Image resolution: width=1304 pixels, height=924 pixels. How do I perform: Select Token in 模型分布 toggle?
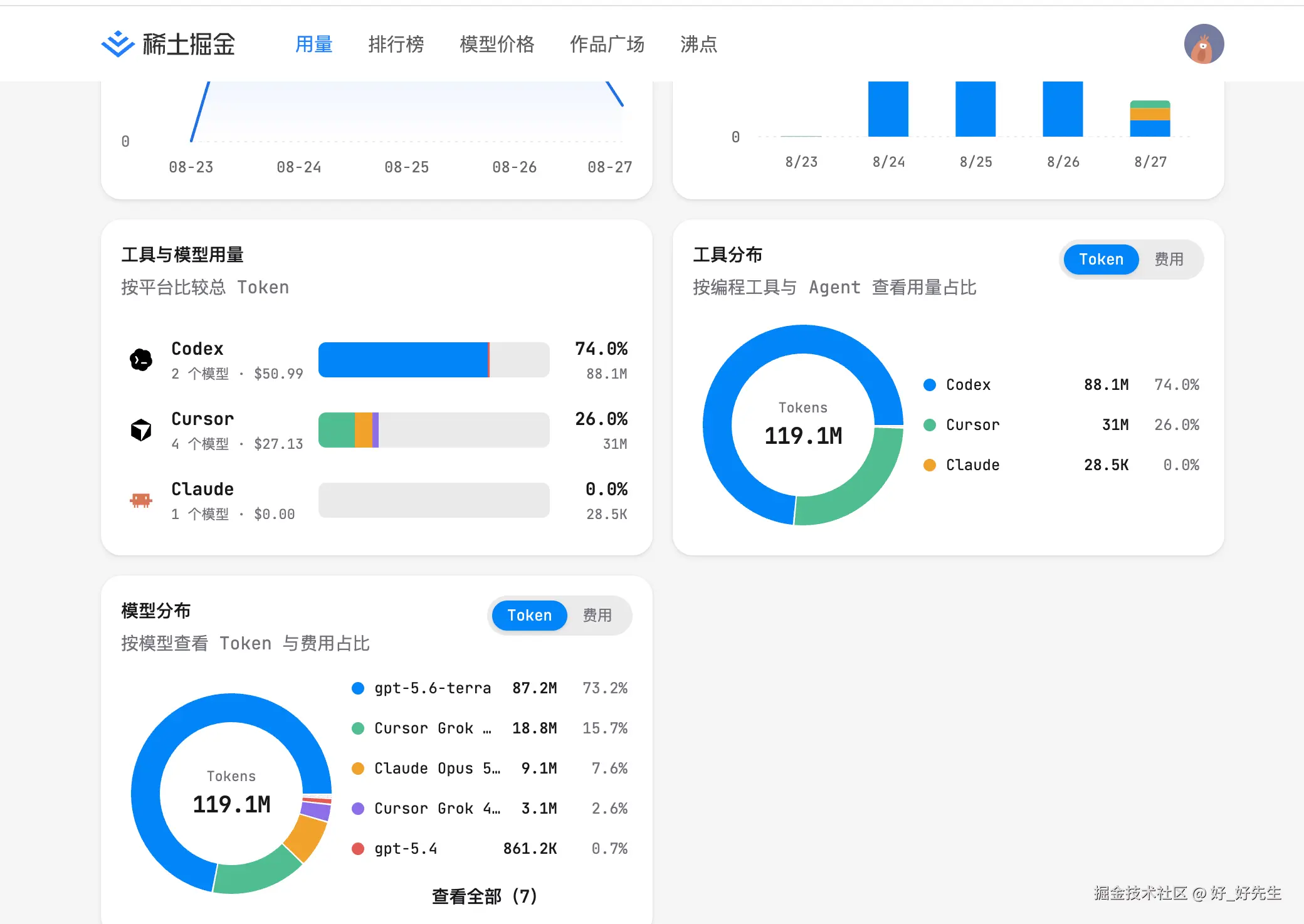click(x=530, y=616)
